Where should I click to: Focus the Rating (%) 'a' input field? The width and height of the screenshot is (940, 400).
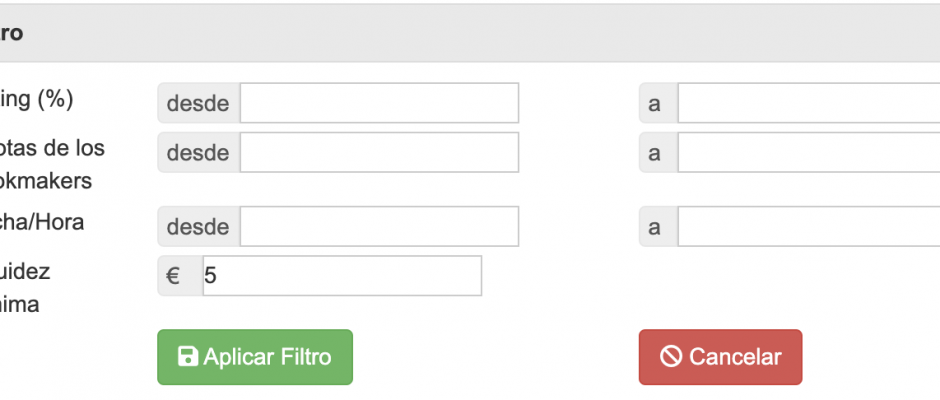pyautogui.click(x=809, y=103)
